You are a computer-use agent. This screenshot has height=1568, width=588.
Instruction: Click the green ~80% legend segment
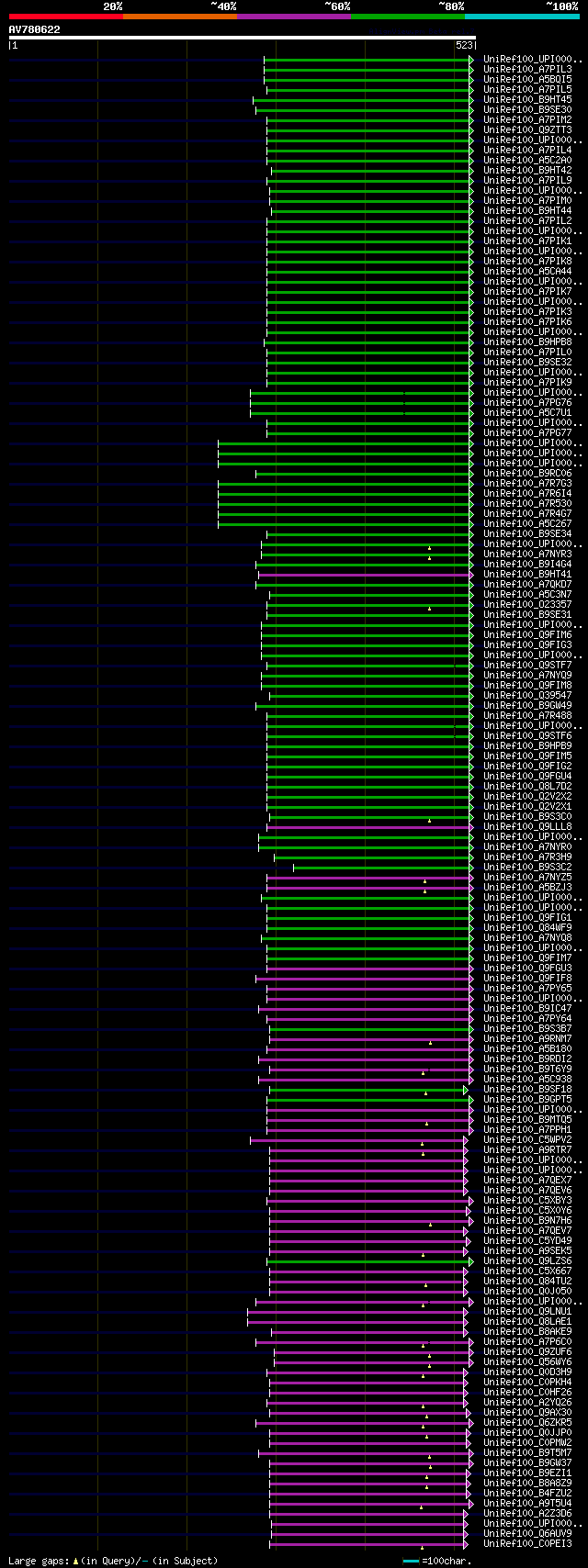coord(408,17)
